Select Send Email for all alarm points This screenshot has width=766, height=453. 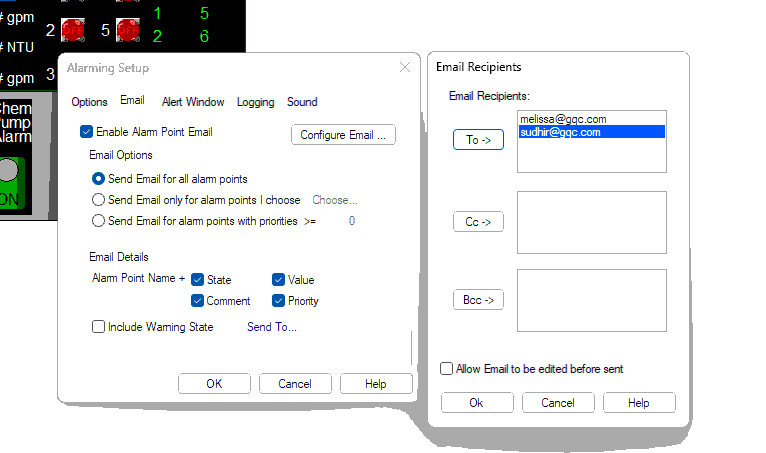(98, 179)
